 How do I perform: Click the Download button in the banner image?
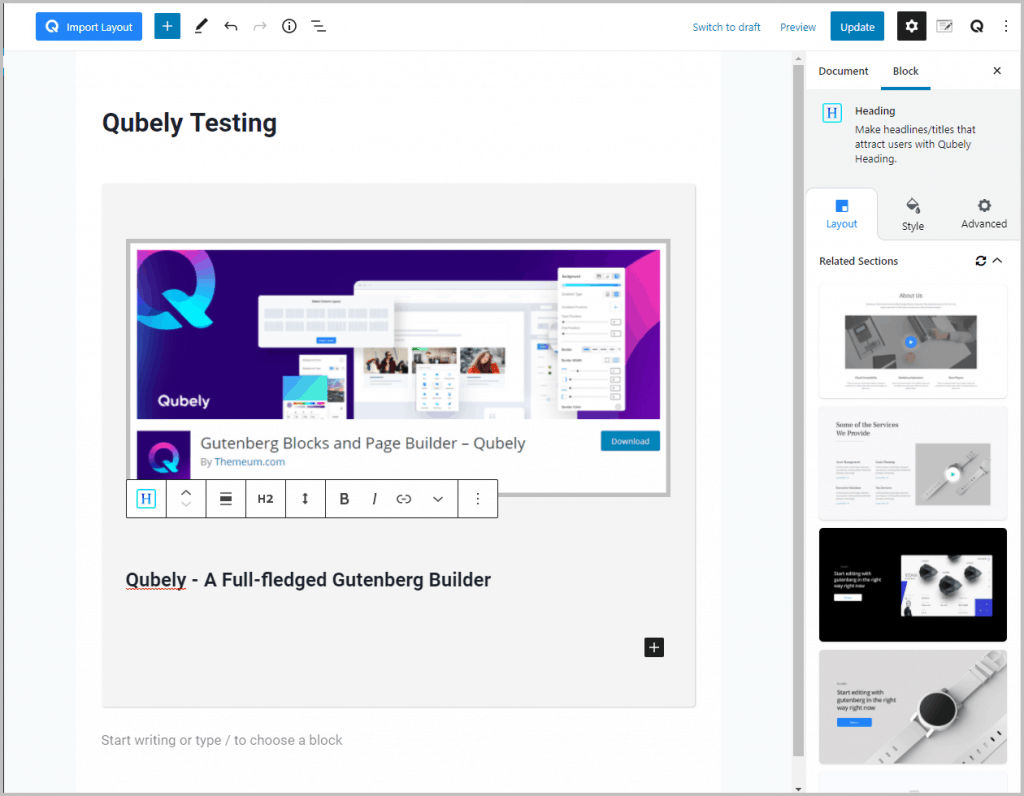pos(630,441)
